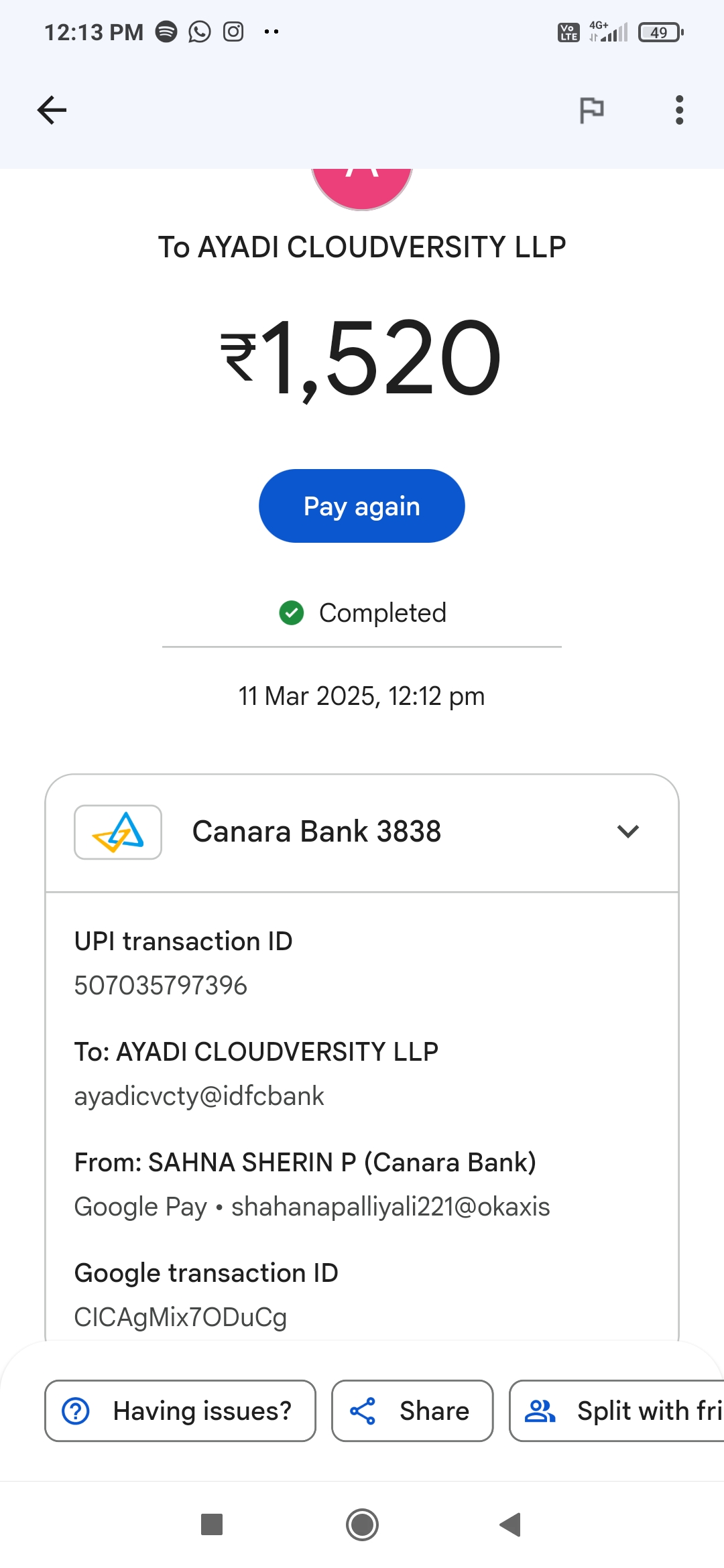The width and height of the screenshot is (724, 1568).
Task: Tap ayadicvcty@idfcbank UPI address
Action: [199, 1096]
